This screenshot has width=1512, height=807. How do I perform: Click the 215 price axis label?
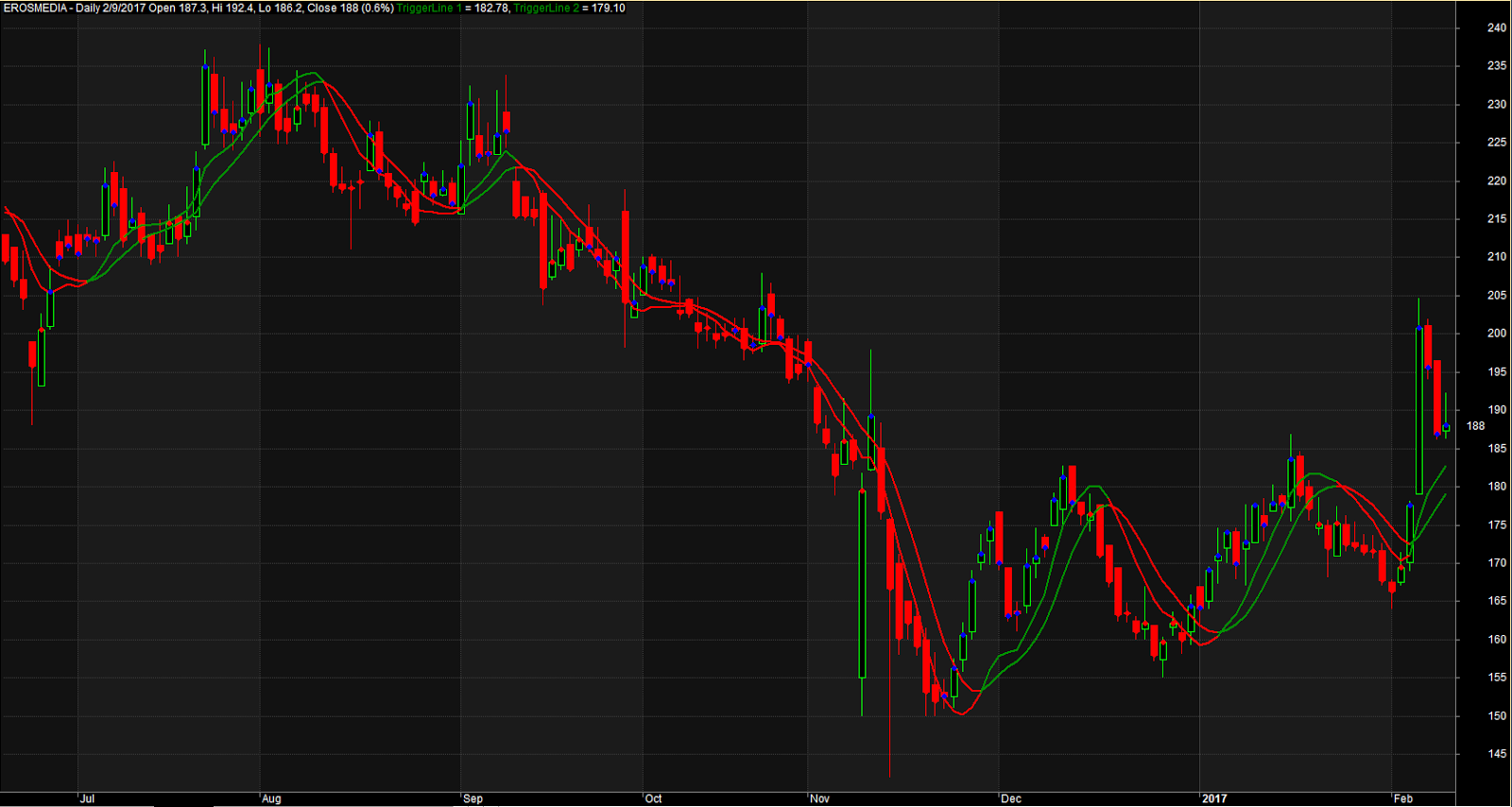click(x=1497, y=219)
